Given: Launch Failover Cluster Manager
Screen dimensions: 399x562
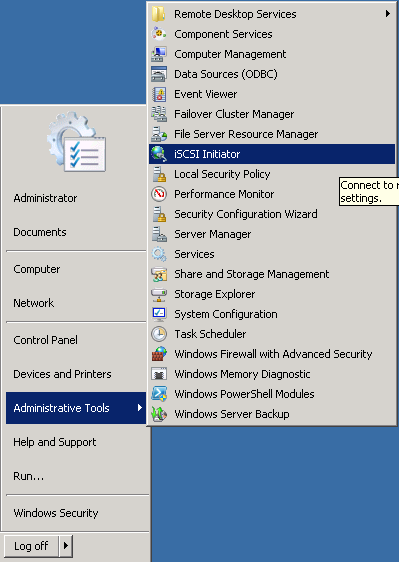Looking at the screenshot, I should pyautogui.click(x=272, y=114).
